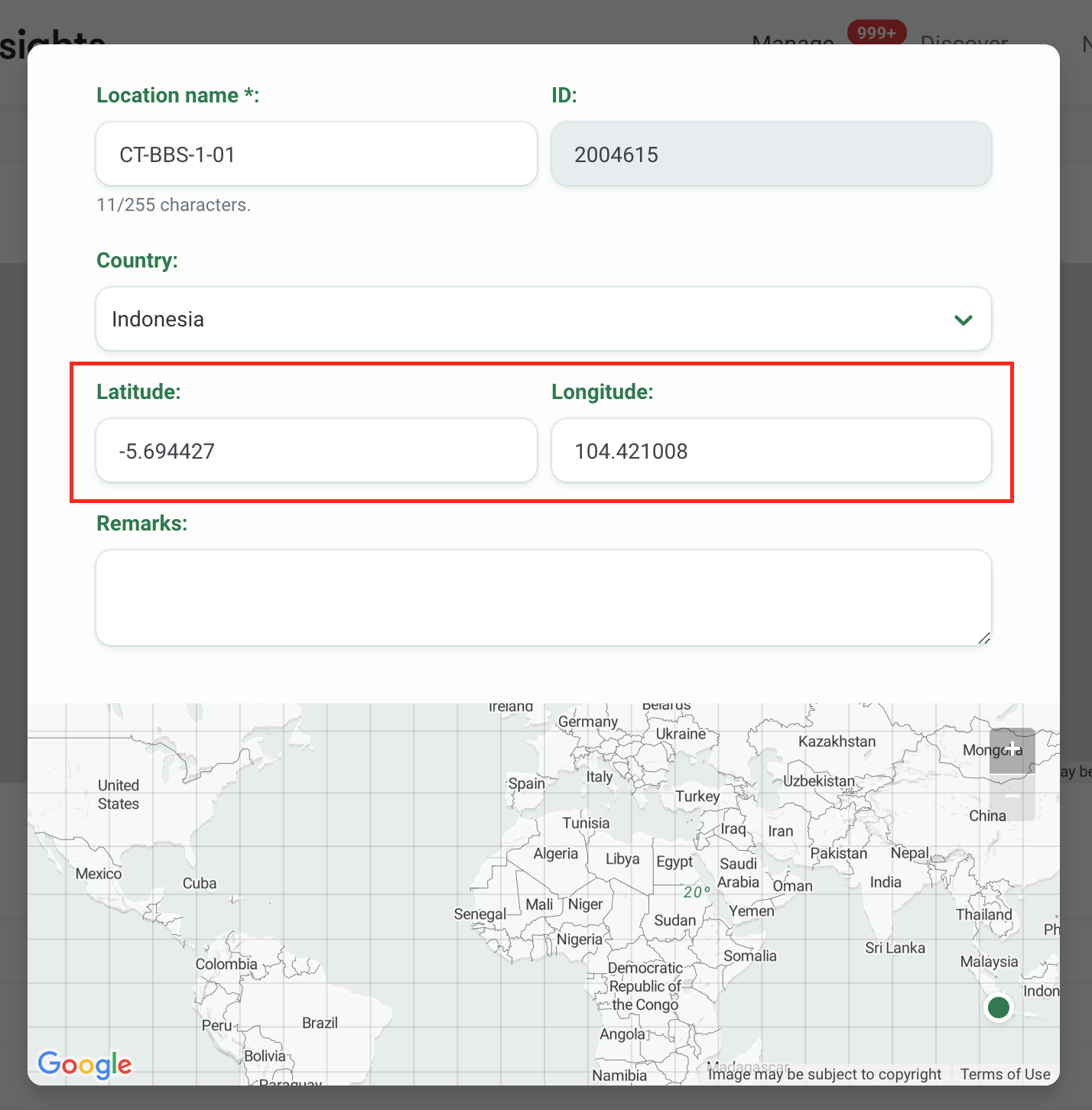Click the Malaysia label on the map
1092x1110 pixels.
[990, 962]
